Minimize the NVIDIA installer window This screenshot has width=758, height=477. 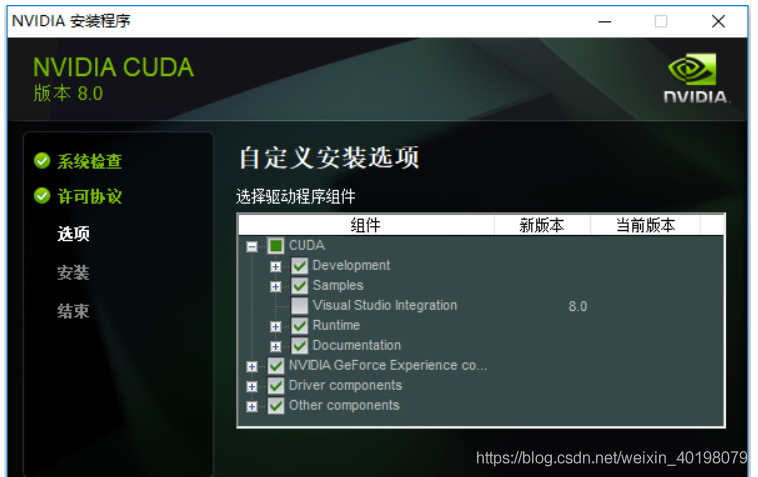point(605,22)
